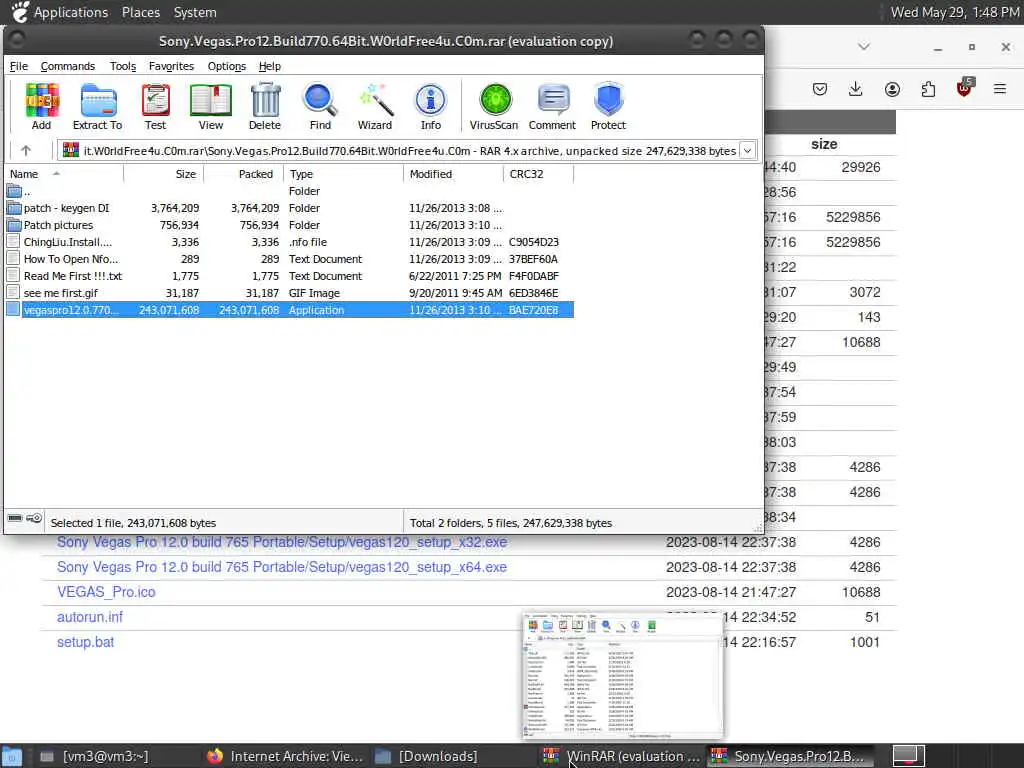Screen dimensions: 1024x768
Task: Open vegas120_setup_x32.exe link
Action: 281,542
